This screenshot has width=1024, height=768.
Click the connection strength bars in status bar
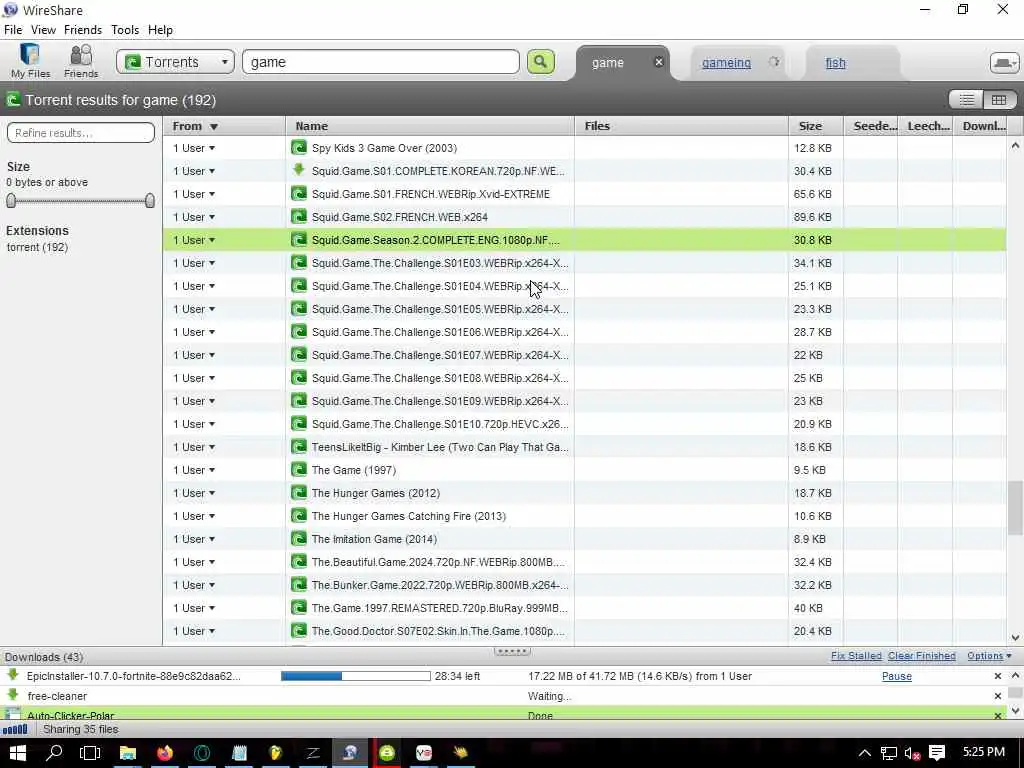click(15, 729)
